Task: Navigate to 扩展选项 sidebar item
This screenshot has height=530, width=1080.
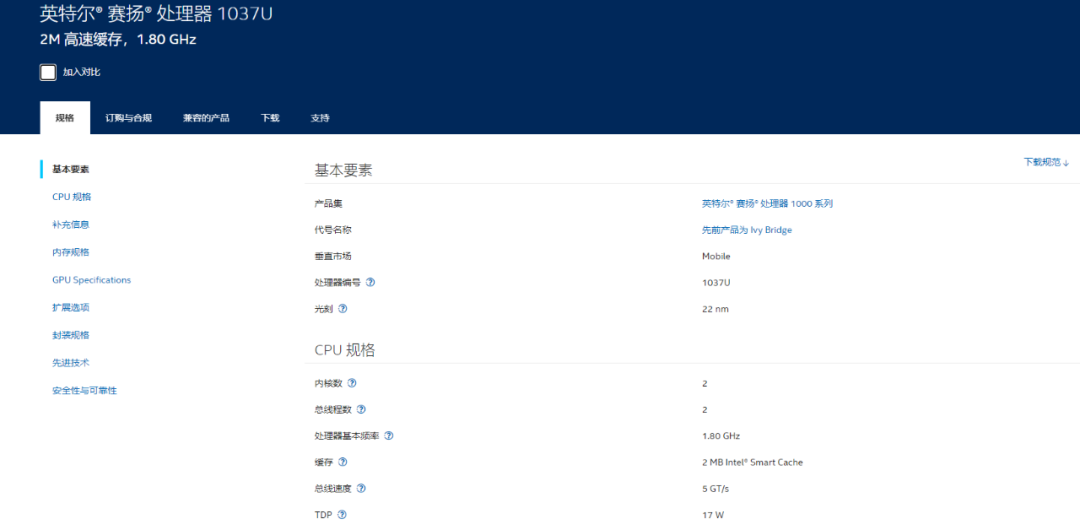Action: [70, 307]
